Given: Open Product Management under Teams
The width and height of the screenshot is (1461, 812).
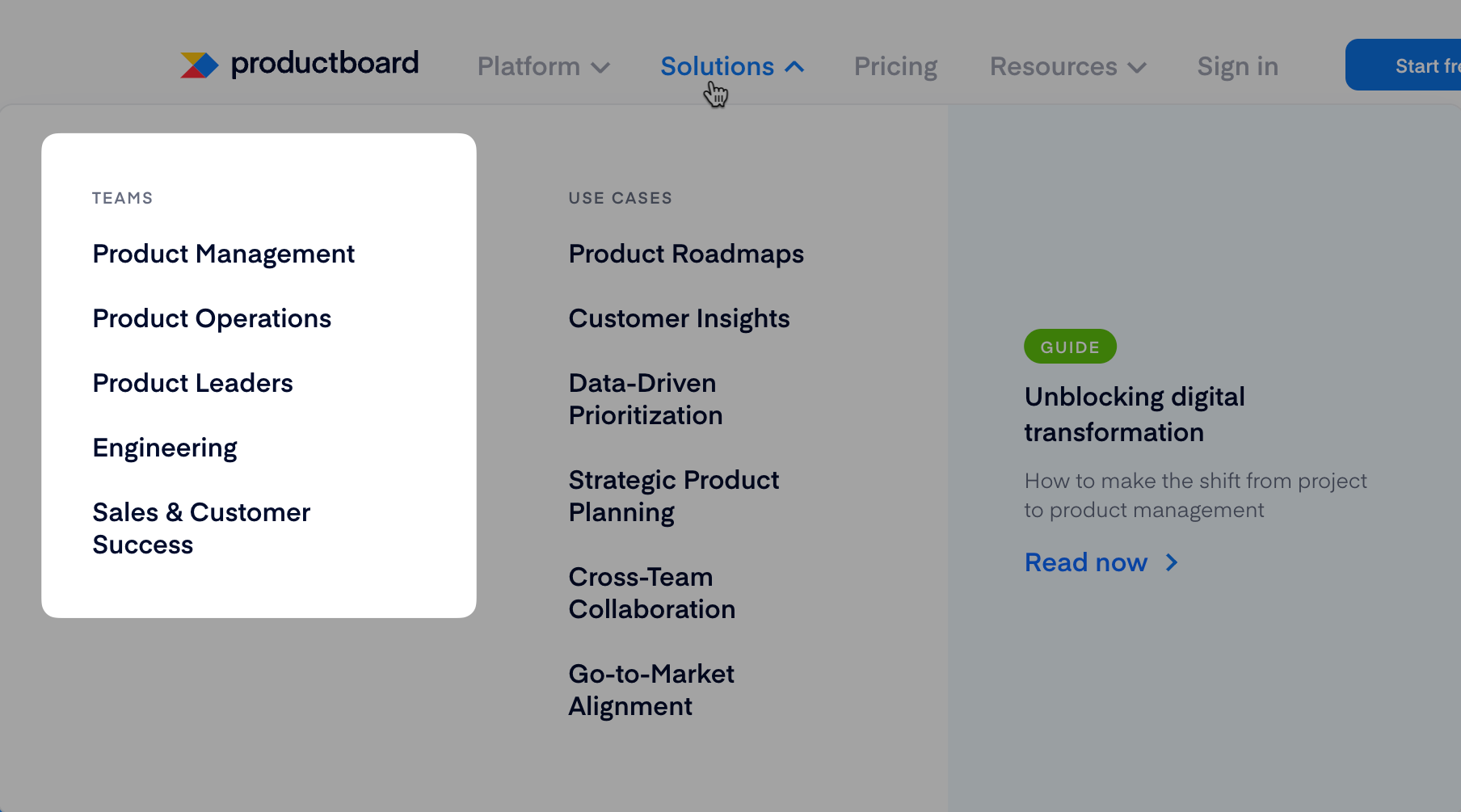Looking at the screenshot, I should tap(224, 254).
